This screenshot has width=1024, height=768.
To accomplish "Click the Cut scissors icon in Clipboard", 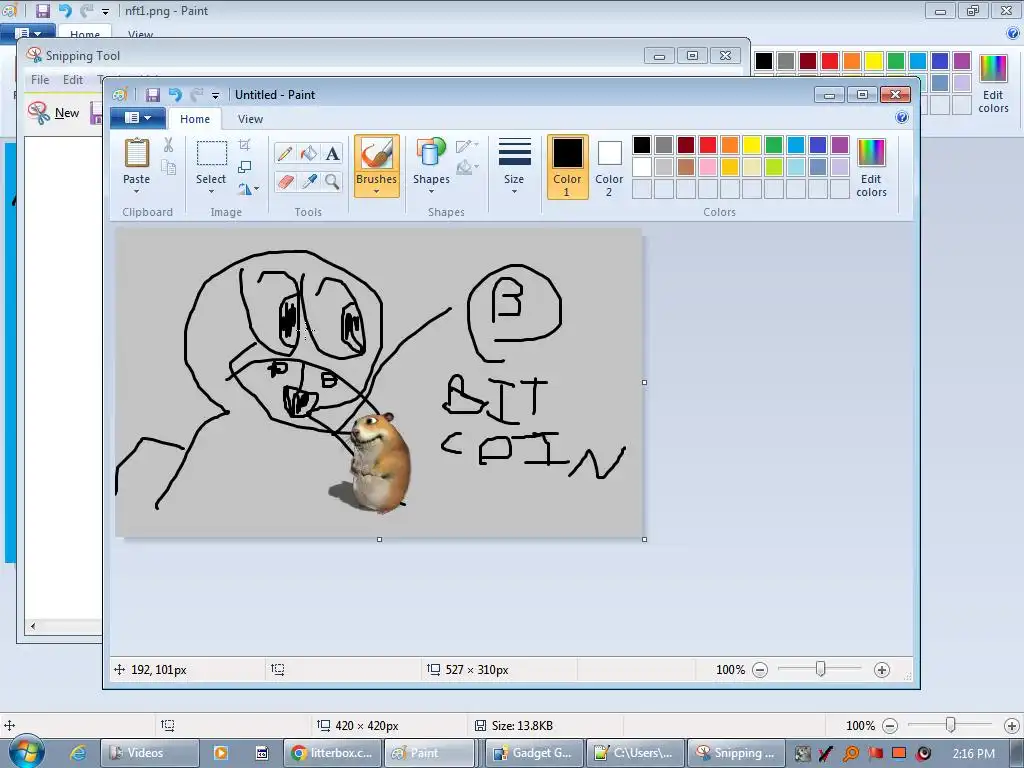I will pos(168,145).
